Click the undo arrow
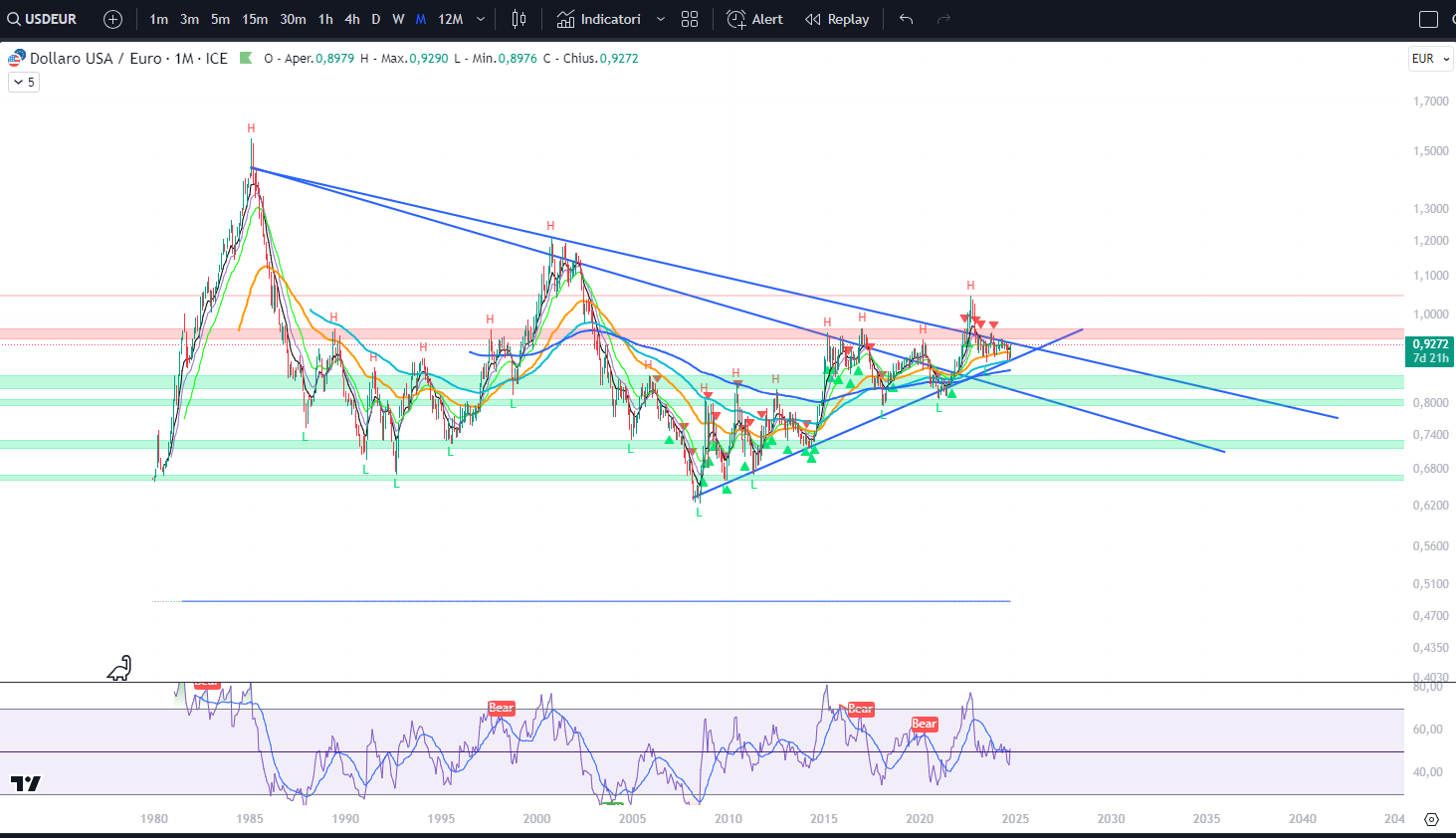1456x838 pixels. 906,19
